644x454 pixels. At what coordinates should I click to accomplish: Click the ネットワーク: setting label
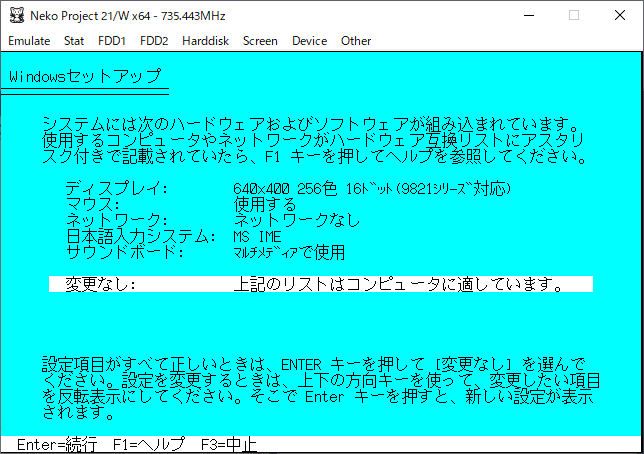[117, 220]
